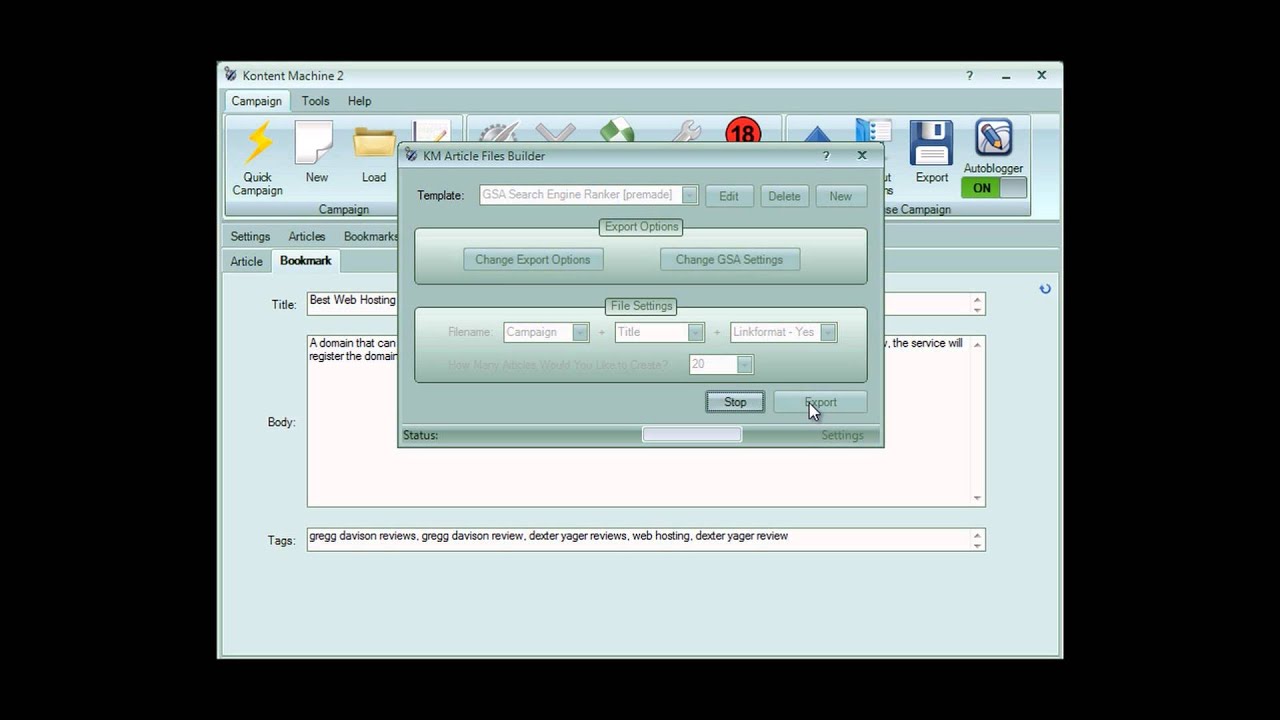
Task: Open the Help menu
Action: (x=360, y=101)
